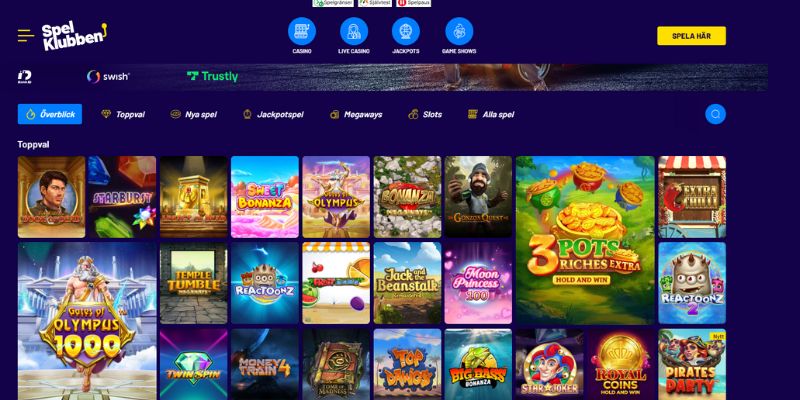The image size is (800, 400).
Task: Click the Swish payment logo
Action: click(x=108, y=77)
